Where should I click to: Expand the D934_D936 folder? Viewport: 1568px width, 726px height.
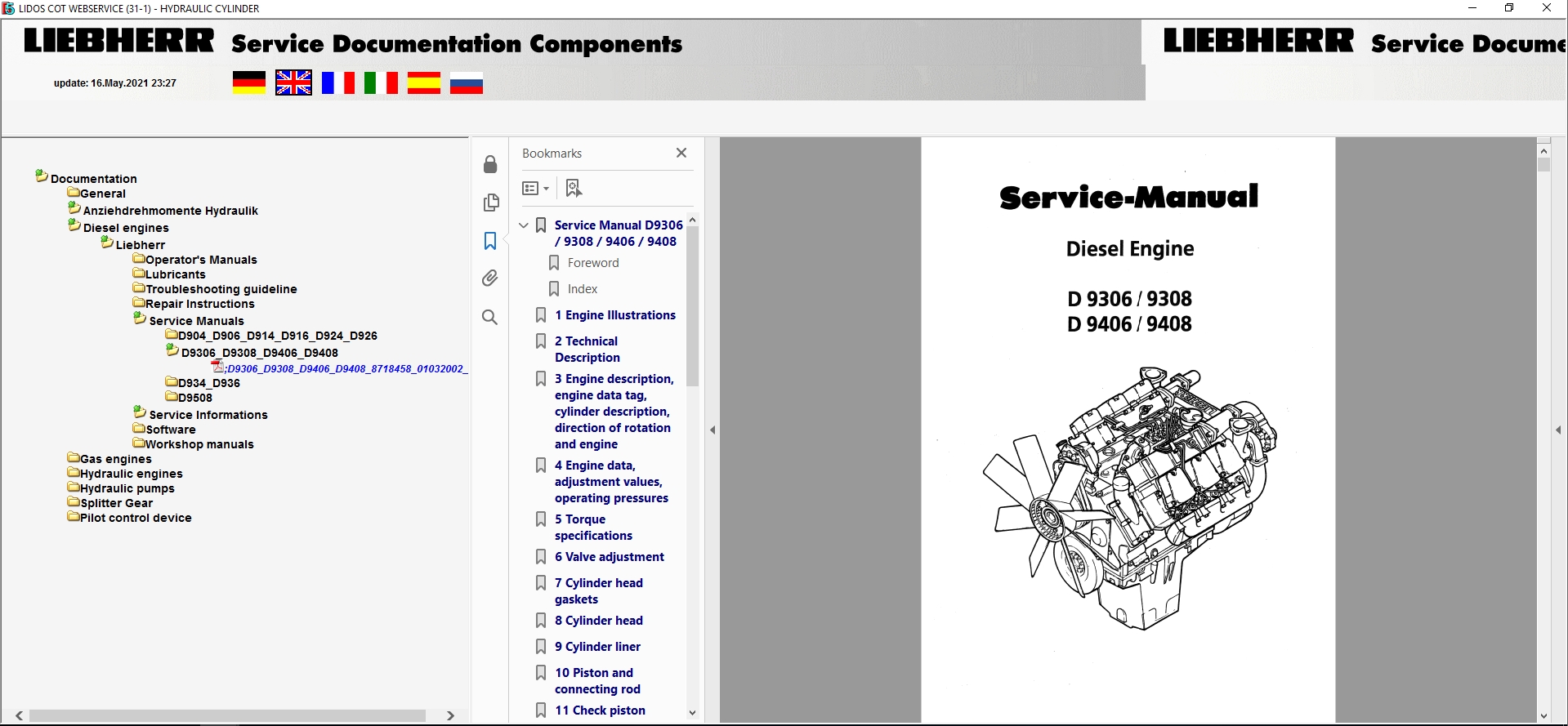point(172,382)
